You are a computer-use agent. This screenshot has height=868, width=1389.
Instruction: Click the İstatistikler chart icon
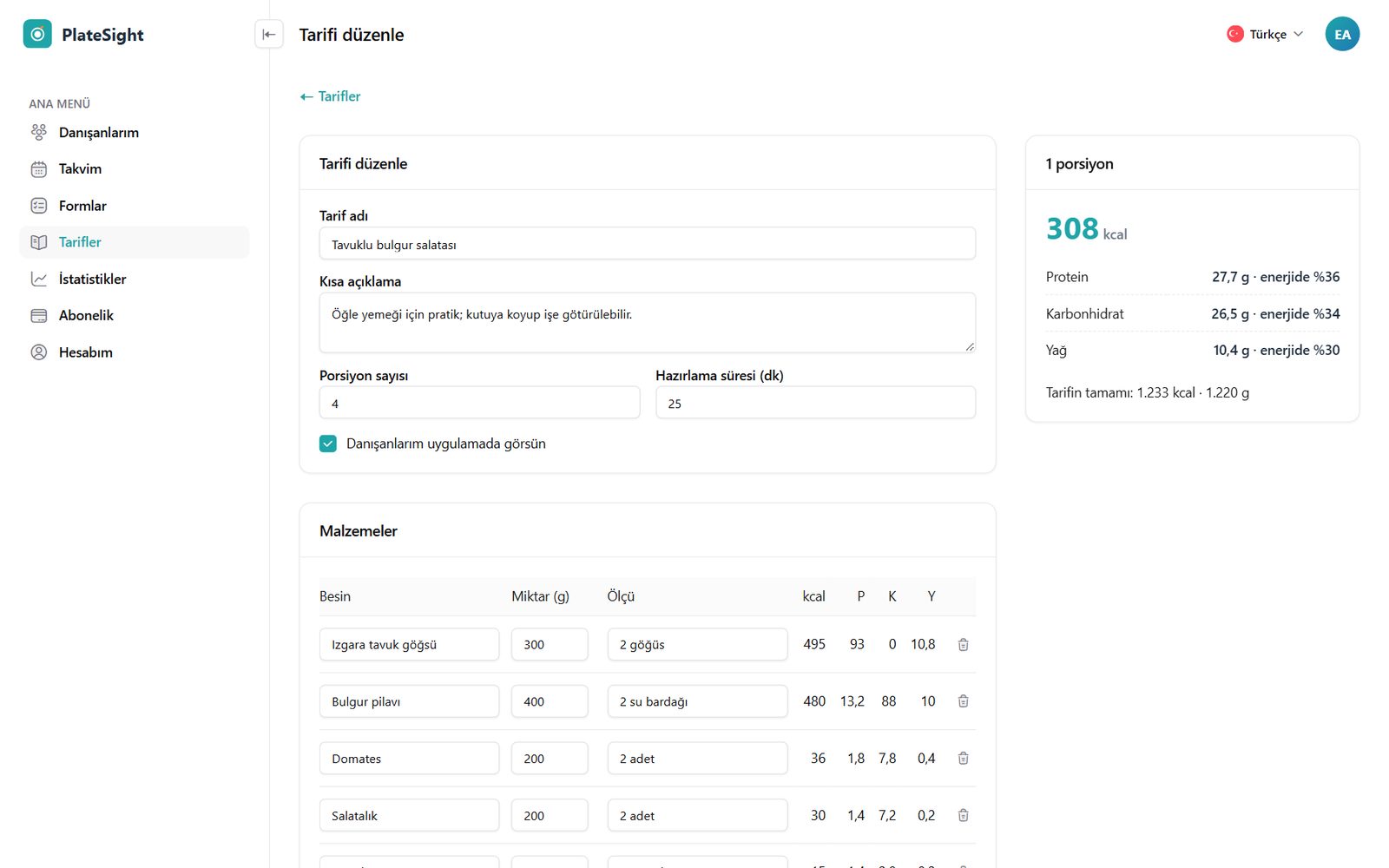pos(39,279)
